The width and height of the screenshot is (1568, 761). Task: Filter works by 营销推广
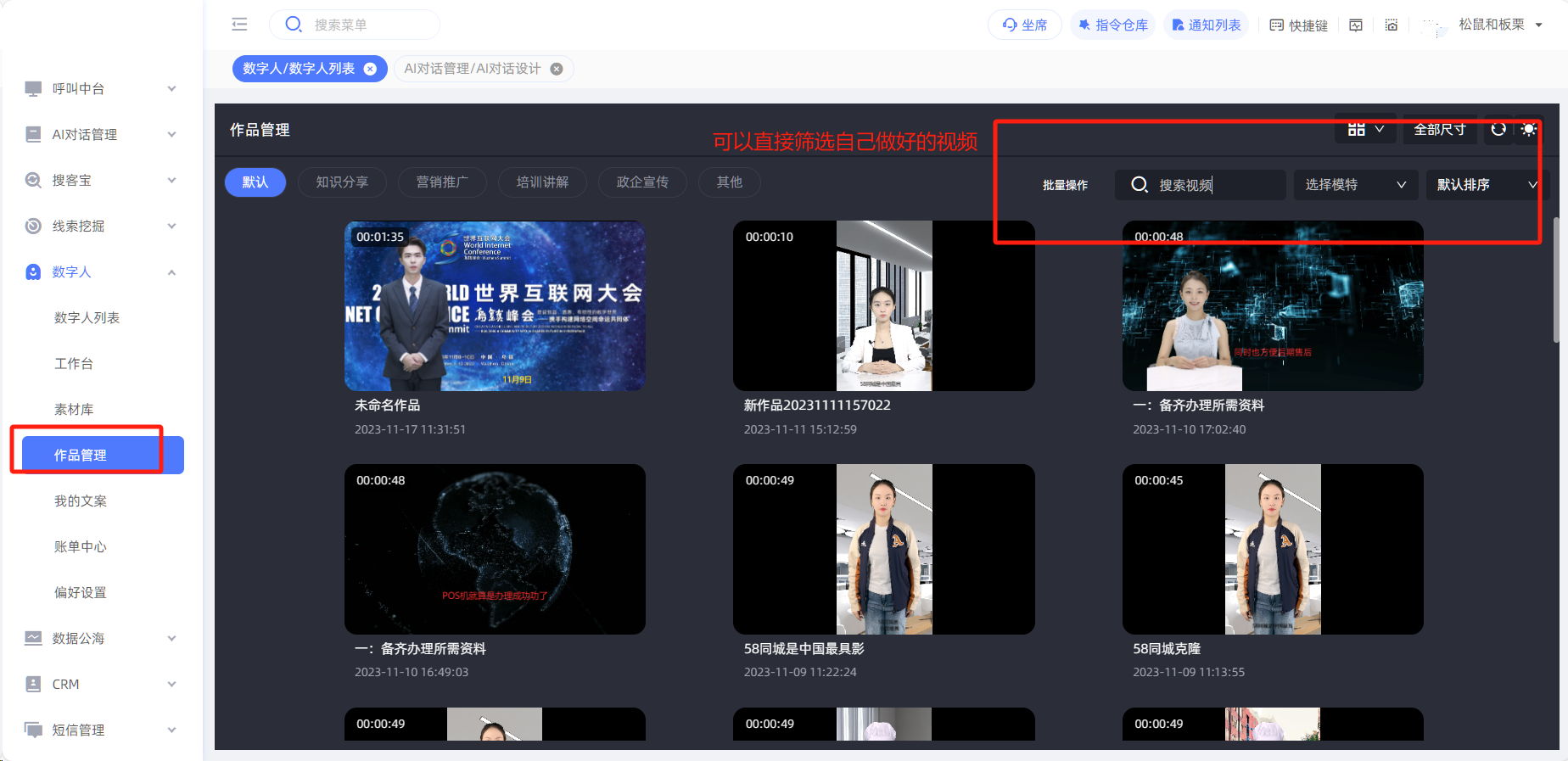point(442,182)
